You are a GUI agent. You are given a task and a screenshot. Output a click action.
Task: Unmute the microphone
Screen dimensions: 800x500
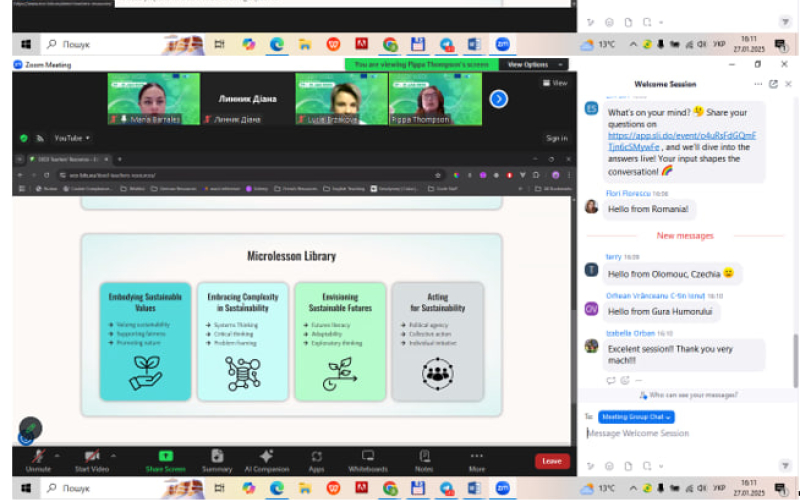coord(38,460)
